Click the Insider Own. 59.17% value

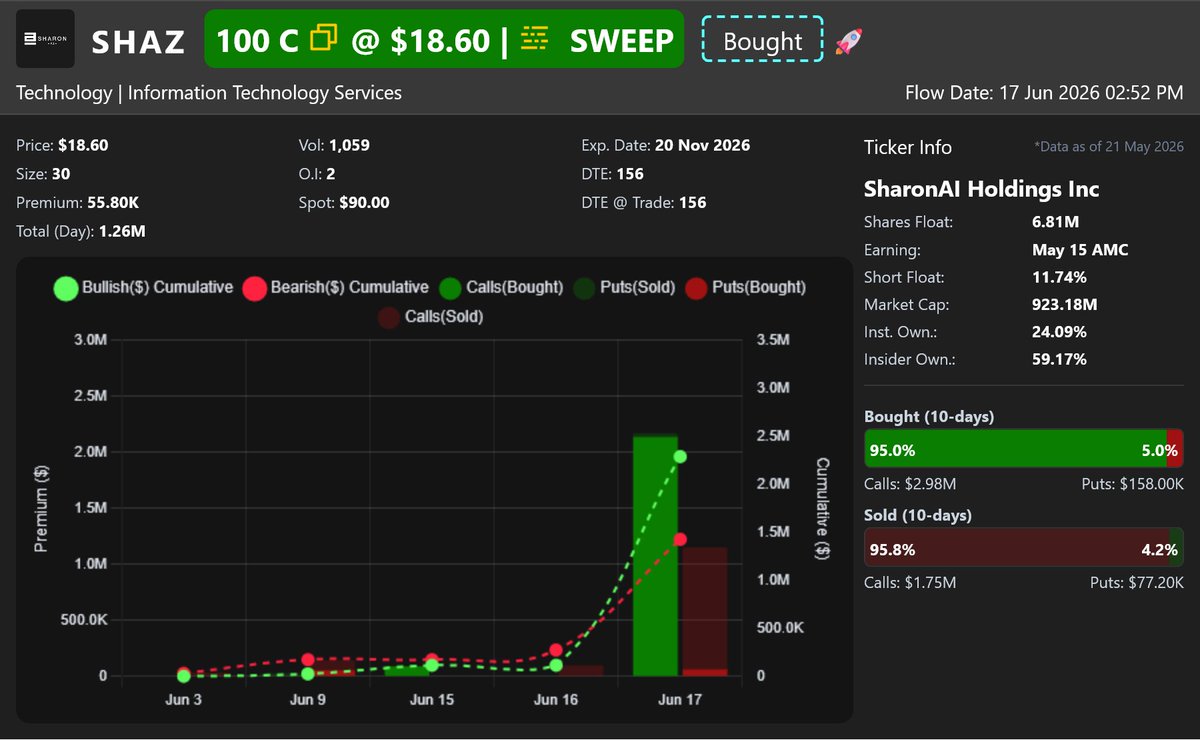point(1059,359)
